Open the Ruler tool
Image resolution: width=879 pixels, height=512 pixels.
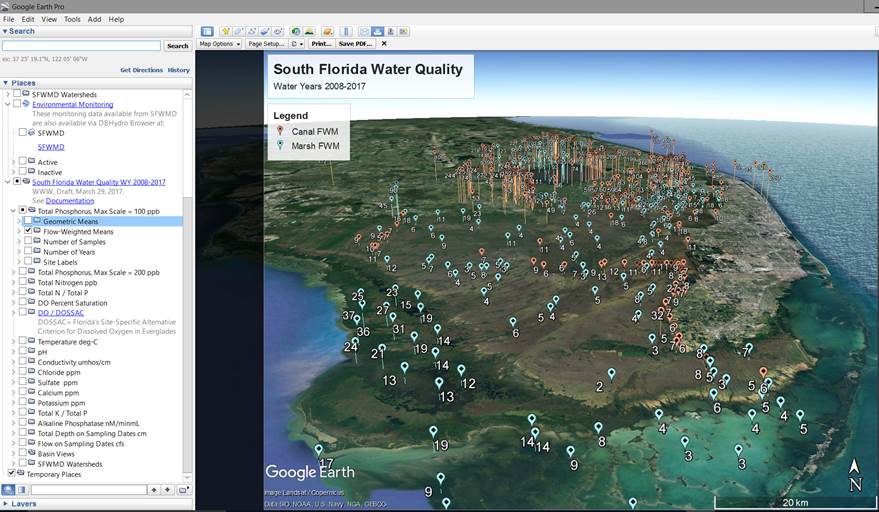point(346,31)
